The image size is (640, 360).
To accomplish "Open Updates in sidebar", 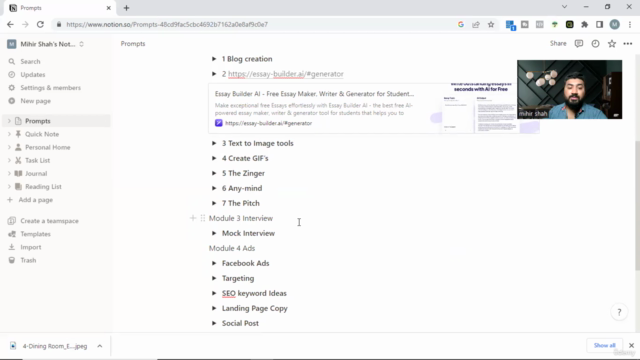I will tap(33, 75).
